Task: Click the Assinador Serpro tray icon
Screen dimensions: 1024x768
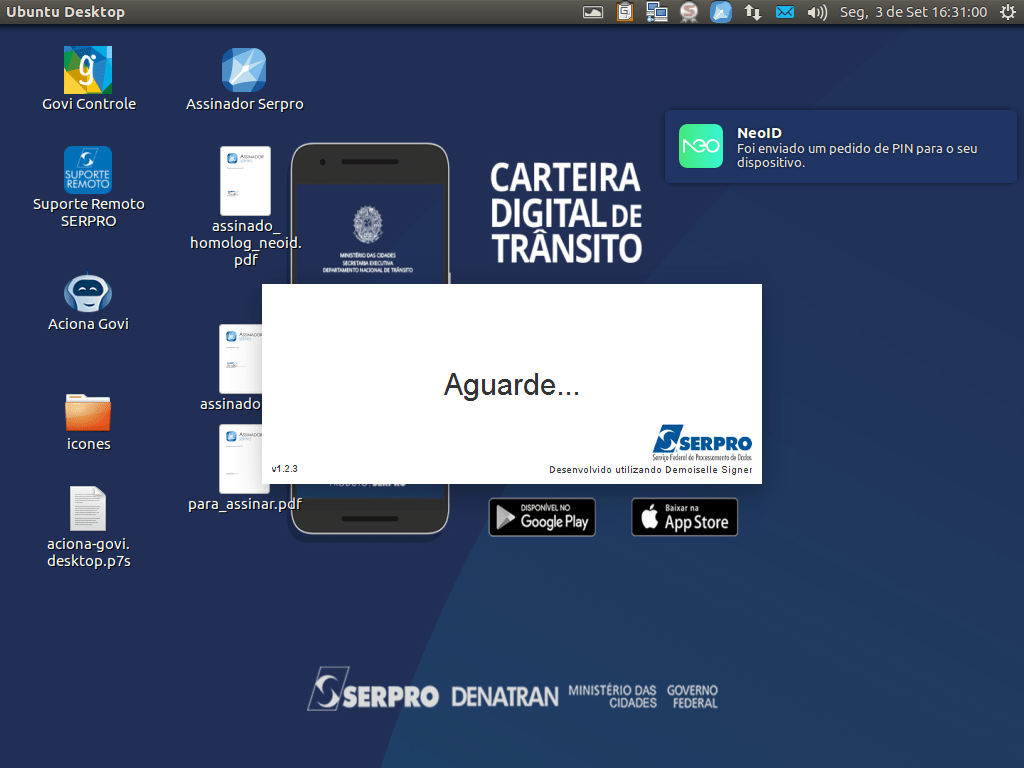Action: click(x=721, y=12)
